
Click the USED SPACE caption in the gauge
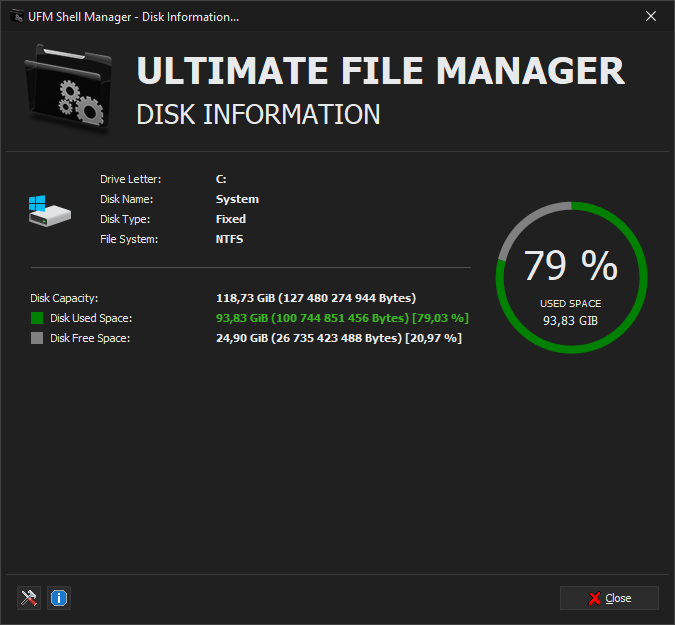[x=571, y=303]
